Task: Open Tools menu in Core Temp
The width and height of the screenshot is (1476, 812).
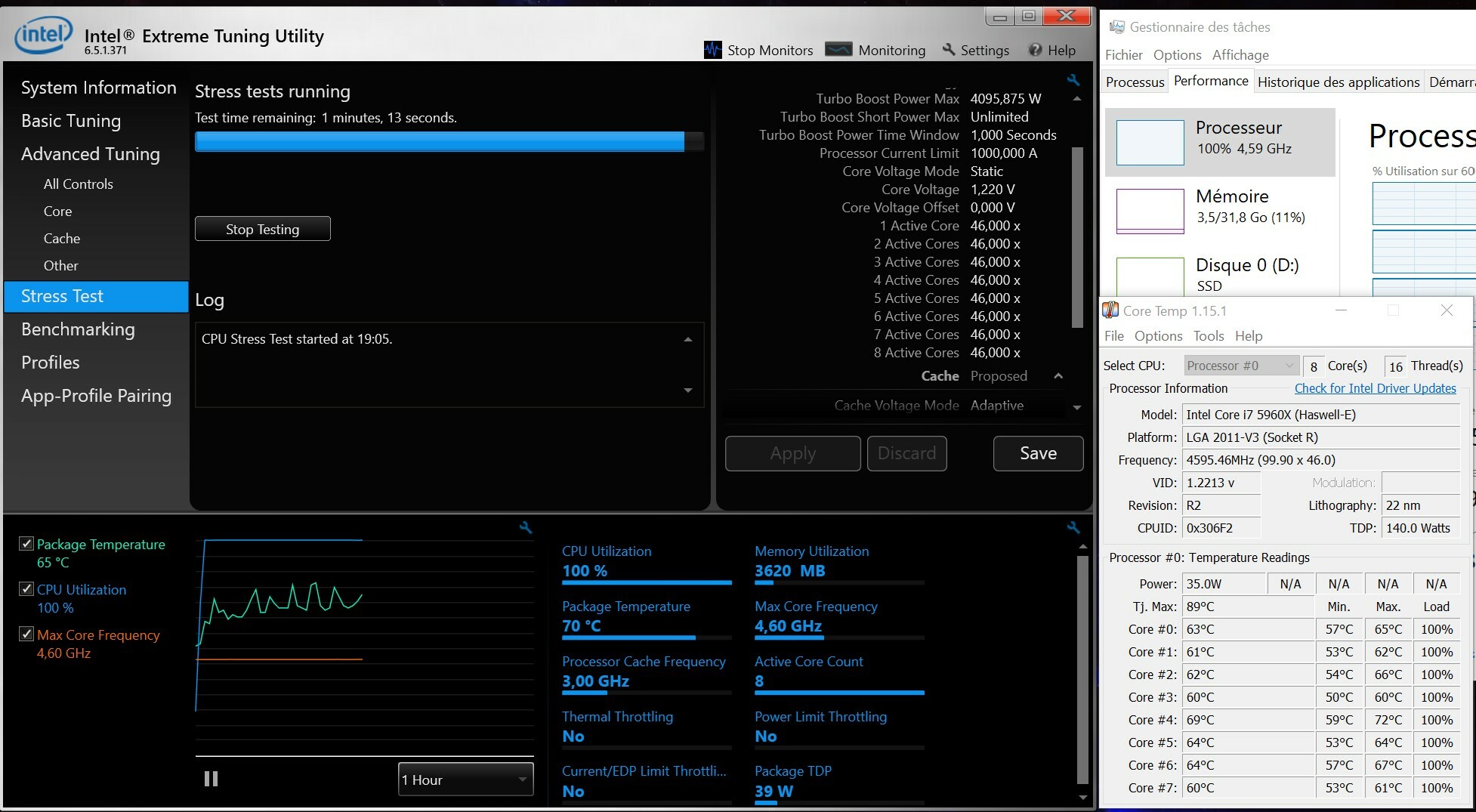Action: [x=1209, y=336]
